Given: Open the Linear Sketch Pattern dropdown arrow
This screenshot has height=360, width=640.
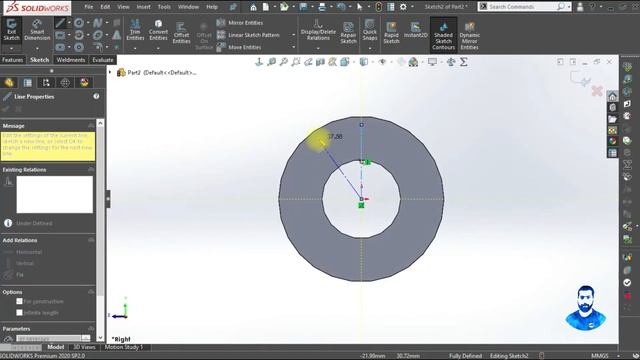Looking at the screenshot, I should tap(293, 35).
